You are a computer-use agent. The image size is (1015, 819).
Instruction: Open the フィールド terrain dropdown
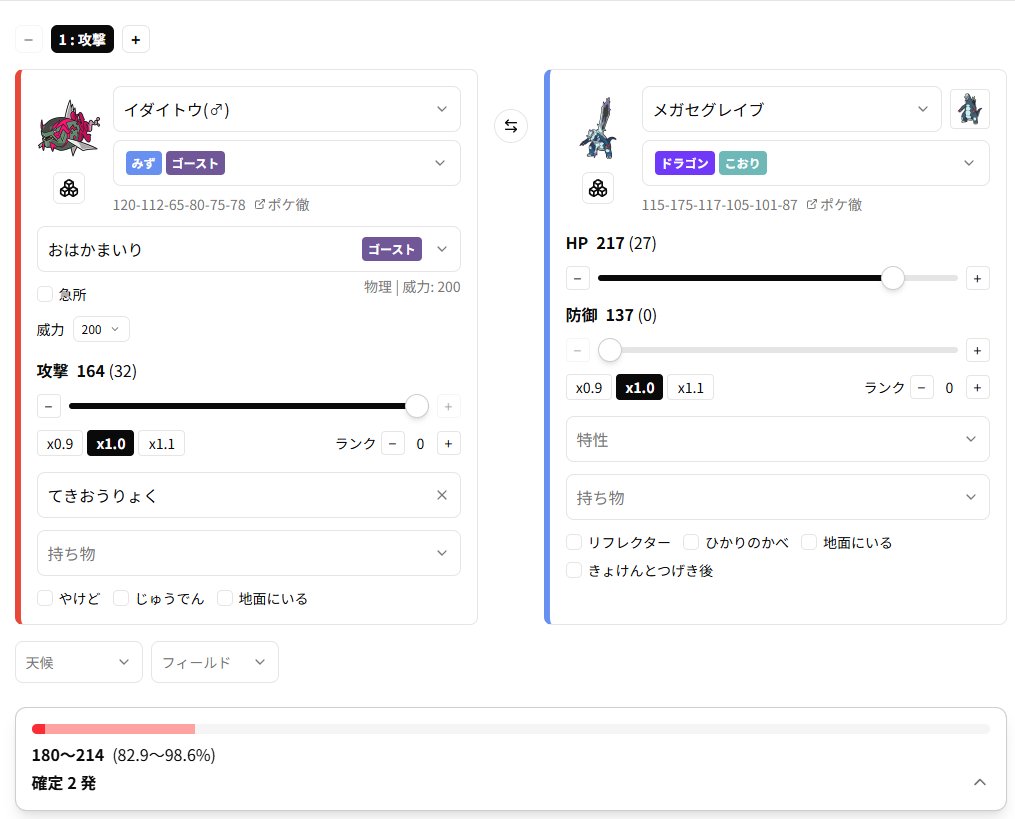point(215,662)
